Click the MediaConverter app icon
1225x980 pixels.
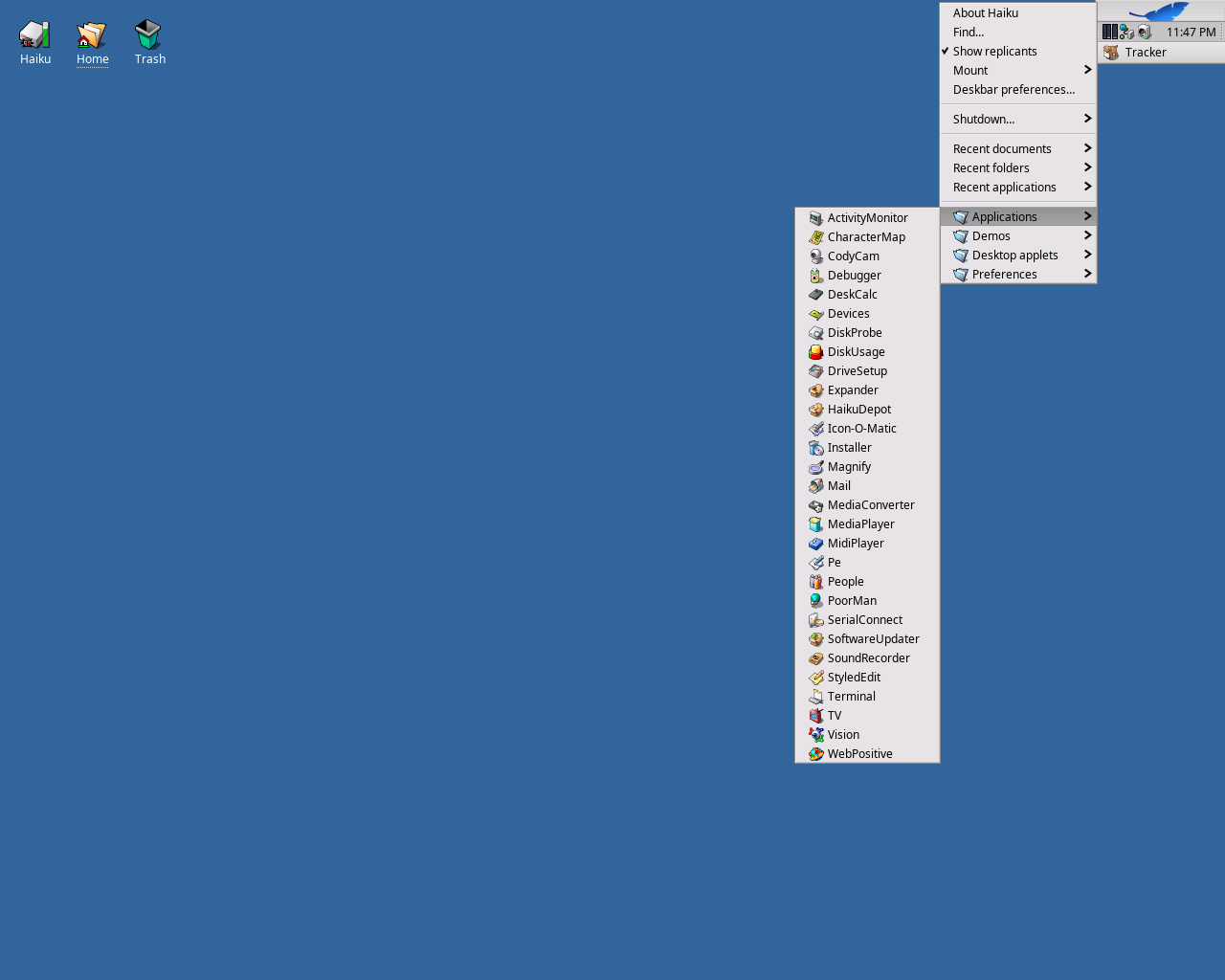click(x=816, y=505)
